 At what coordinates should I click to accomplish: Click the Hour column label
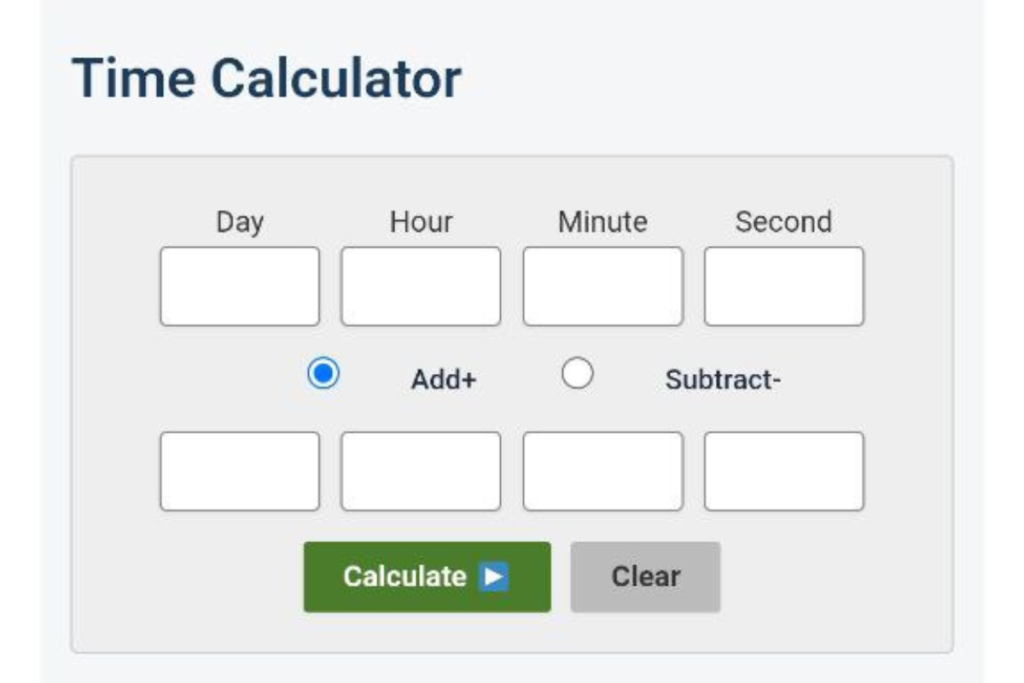pyautogui.click(x=421, y=222)
